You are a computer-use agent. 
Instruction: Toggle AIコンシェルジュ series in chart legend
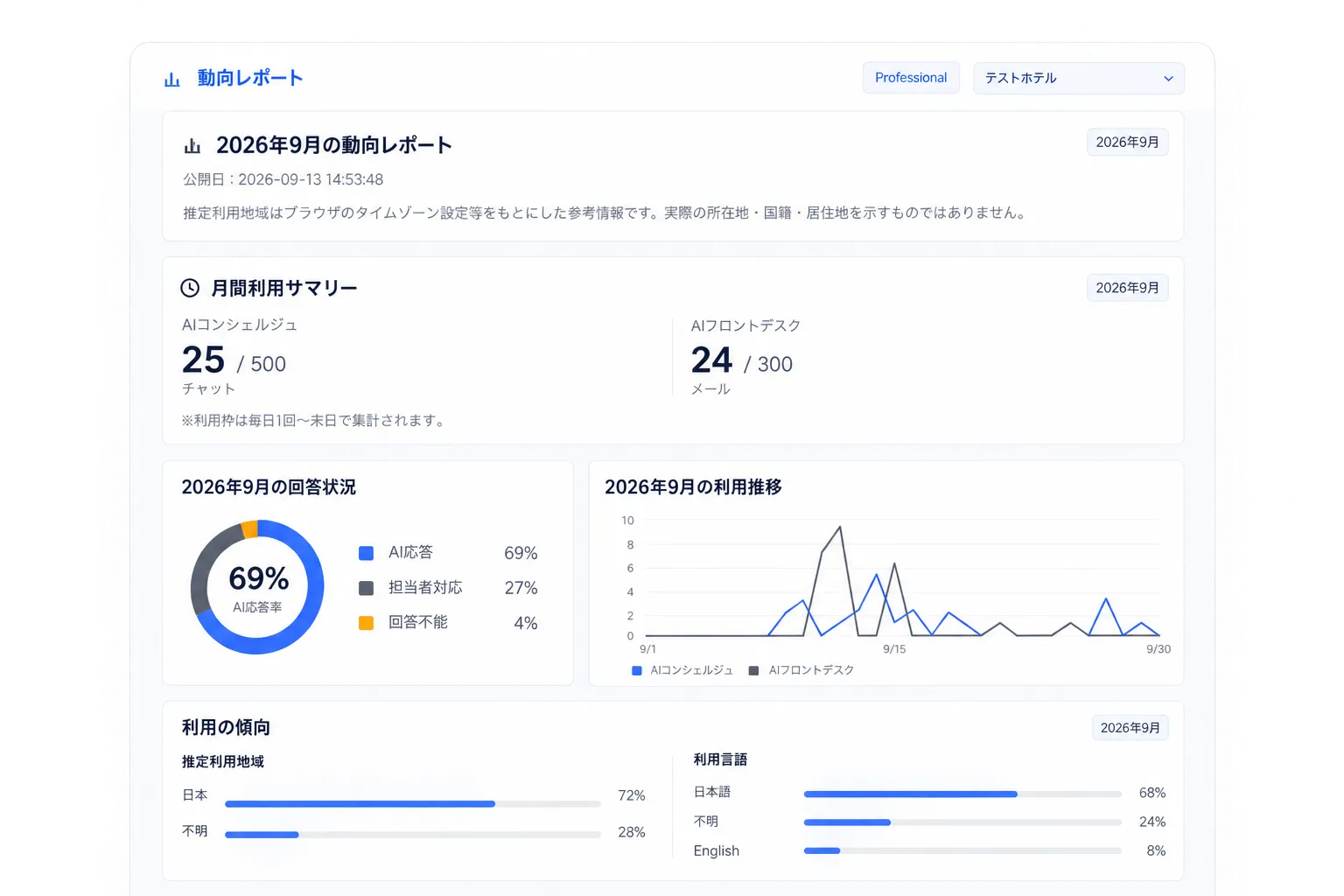coord(682,670)
